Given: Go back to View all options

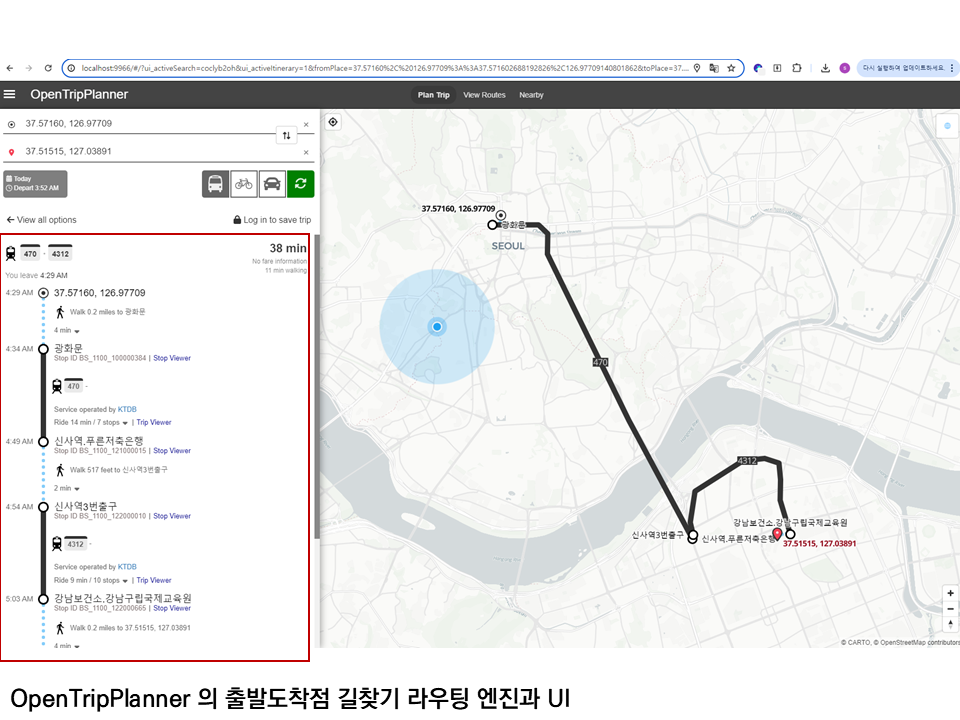Looking at the screenshot, I should tap(42, 220).
